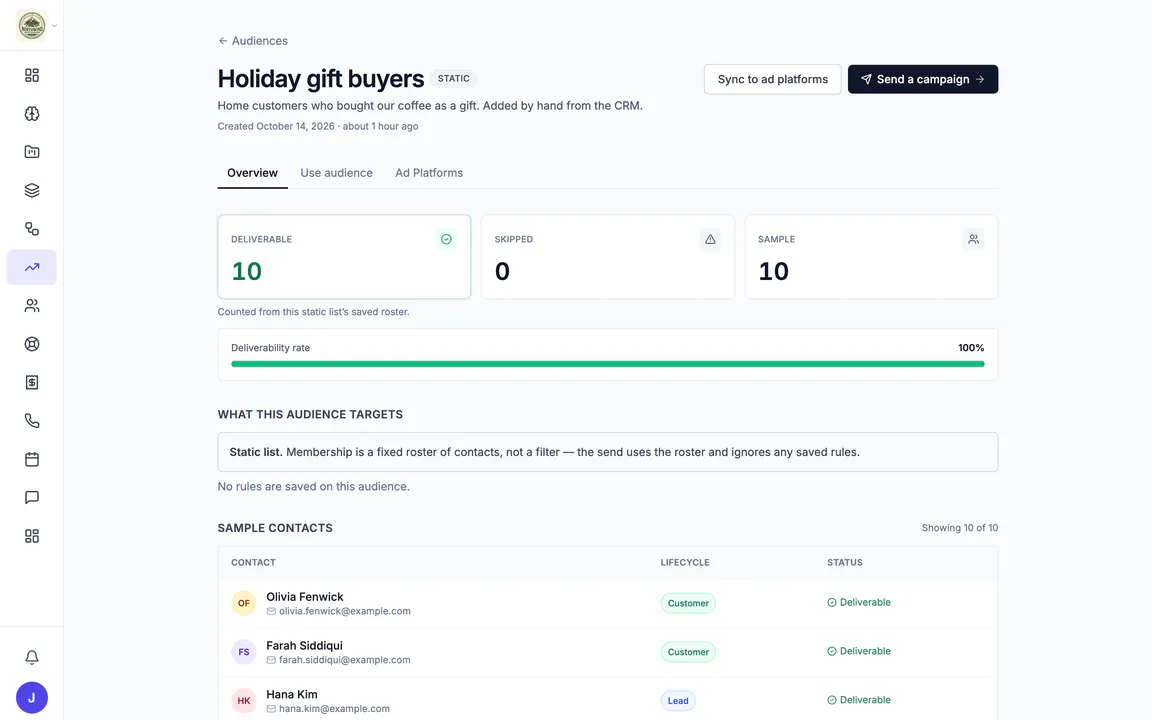Open the dollar receipt billing icon
This screenshot has width=1152, height=720.
[32, 382]
